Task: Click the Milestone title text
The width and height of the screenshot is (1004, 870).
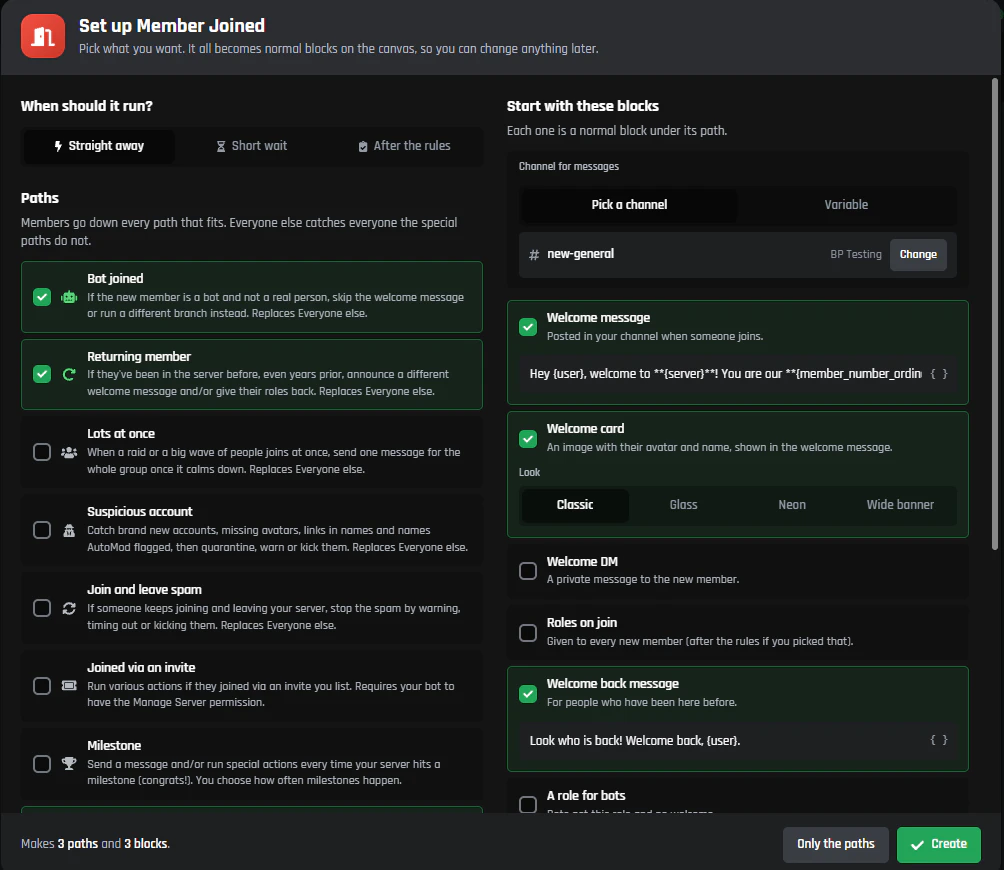Action: click(x=114, y=746)
